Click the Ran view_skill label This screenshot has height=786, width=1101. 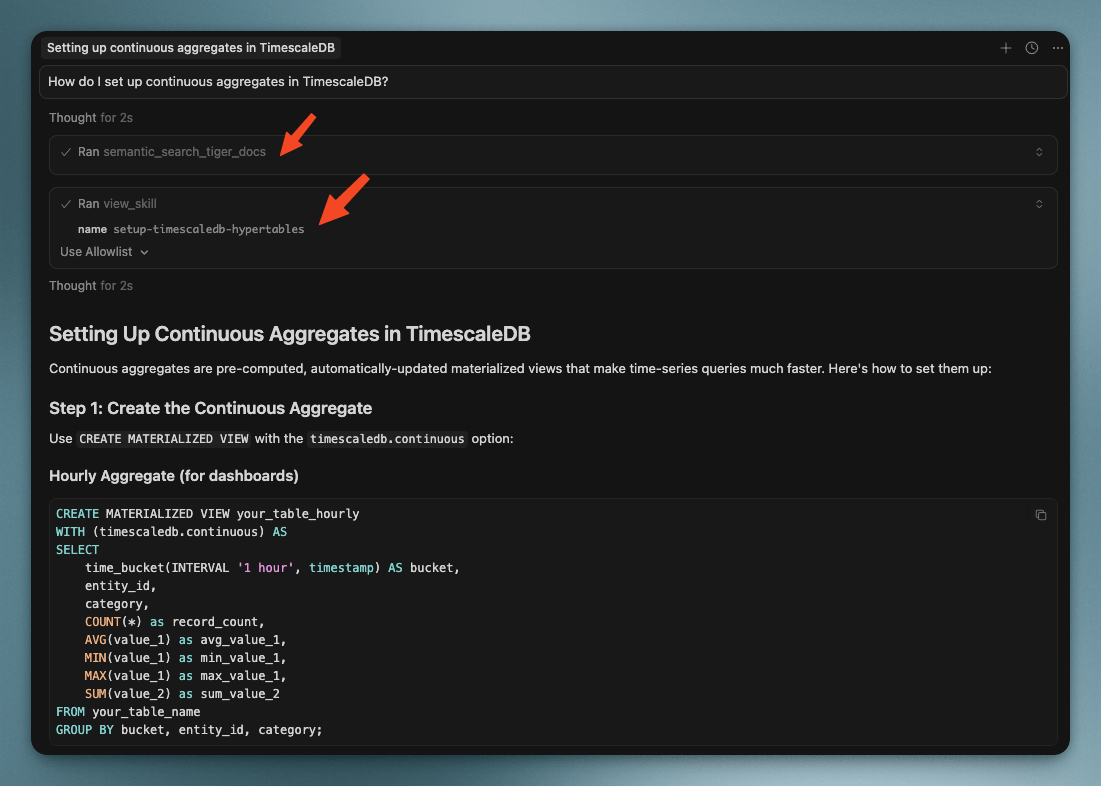coord(117,204)
